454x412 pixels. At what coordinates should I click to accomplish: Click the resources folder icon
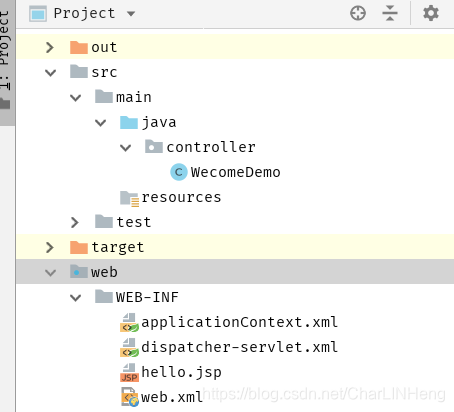click(x=129, y=198)
